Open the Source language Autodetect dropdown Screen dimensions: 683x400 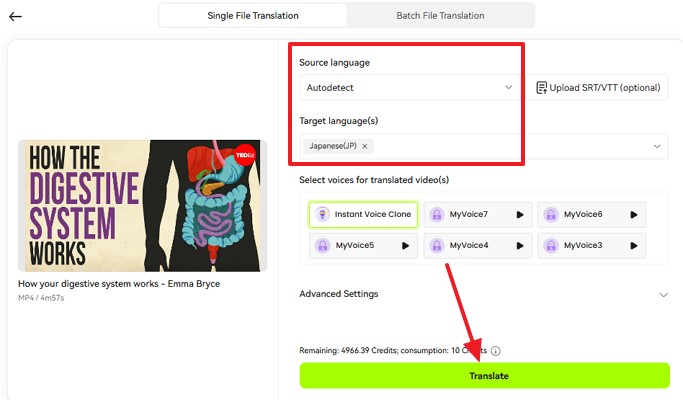pos(410,88)
